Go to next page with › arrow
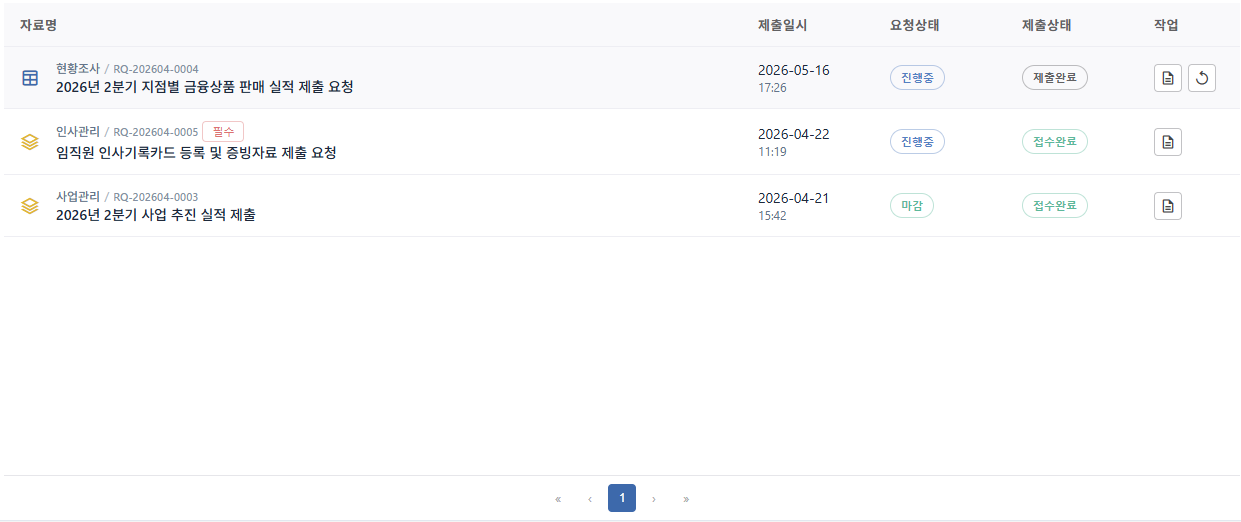1241x522 pixels. [654, 498]
